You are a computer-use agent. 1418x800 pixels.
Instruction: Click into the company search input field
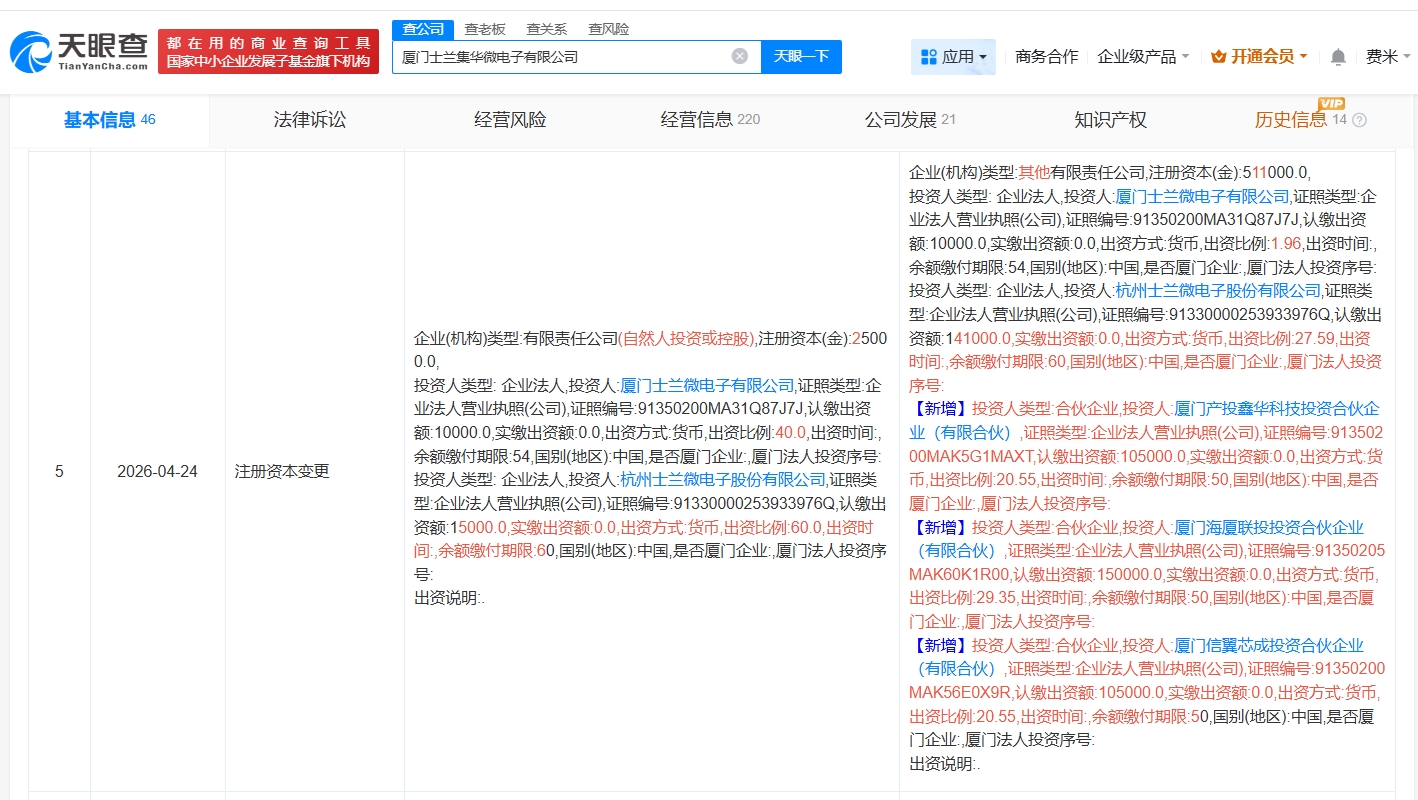pos(560,57)
